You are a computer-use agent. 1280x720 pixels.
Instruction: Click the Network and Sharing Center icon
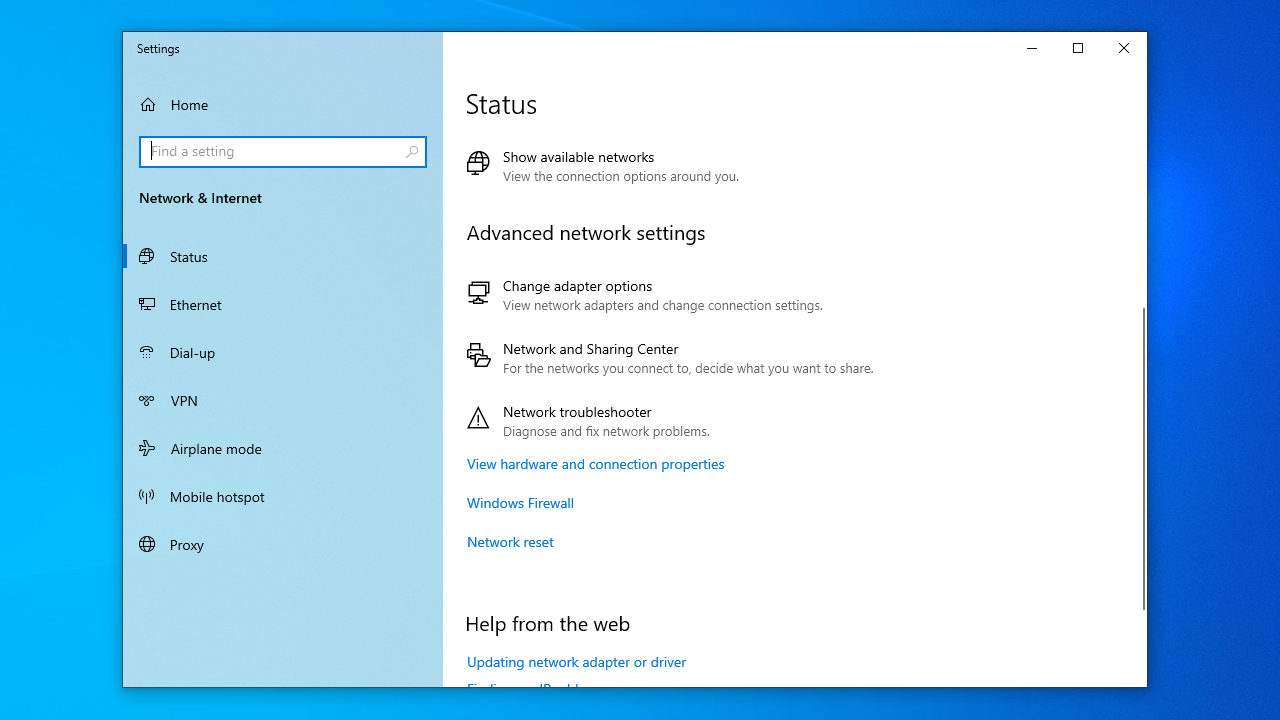pos(478,355)
